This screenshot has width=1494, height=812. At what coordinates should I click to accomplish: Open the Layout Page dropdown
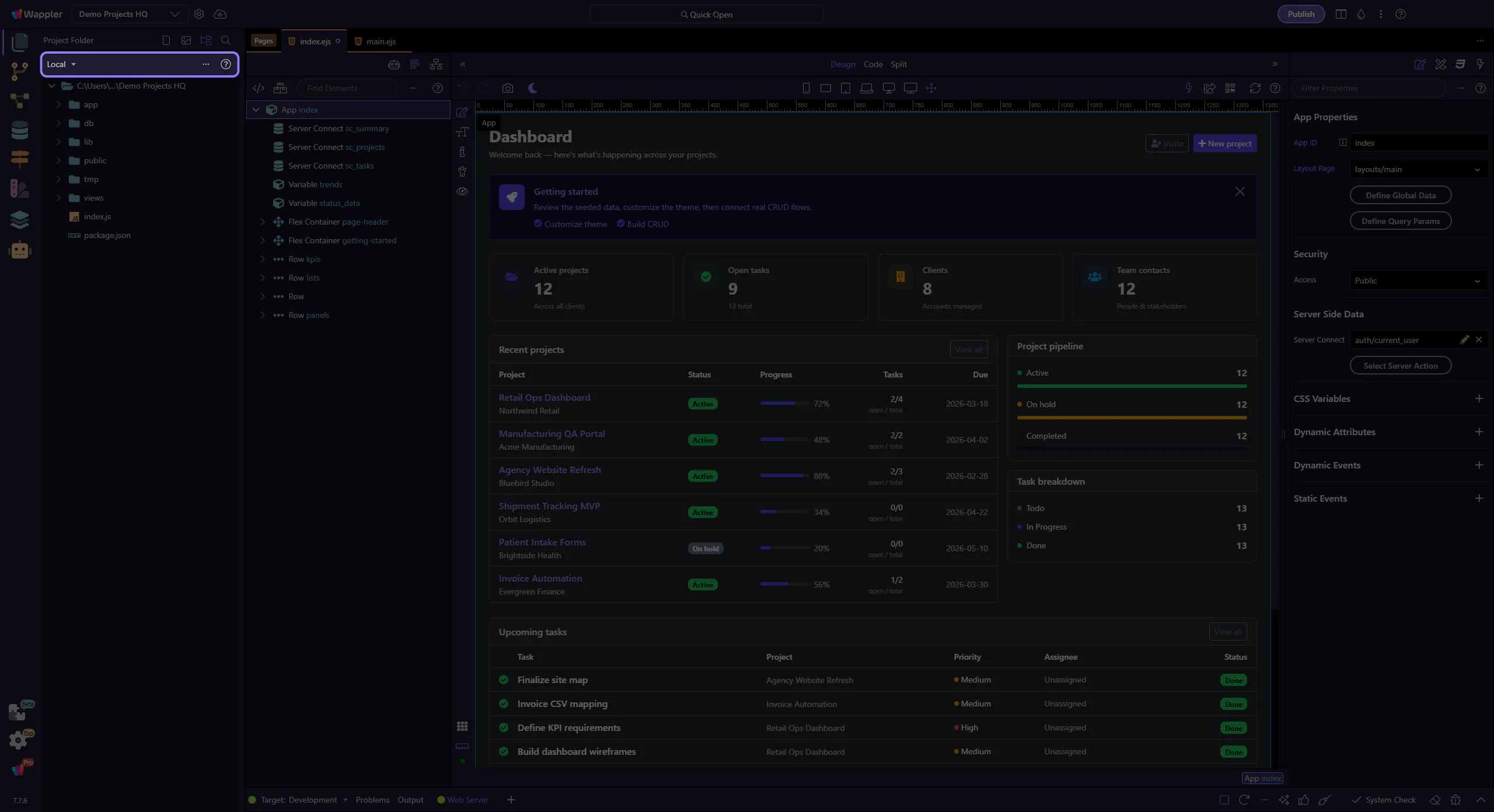1418,169
